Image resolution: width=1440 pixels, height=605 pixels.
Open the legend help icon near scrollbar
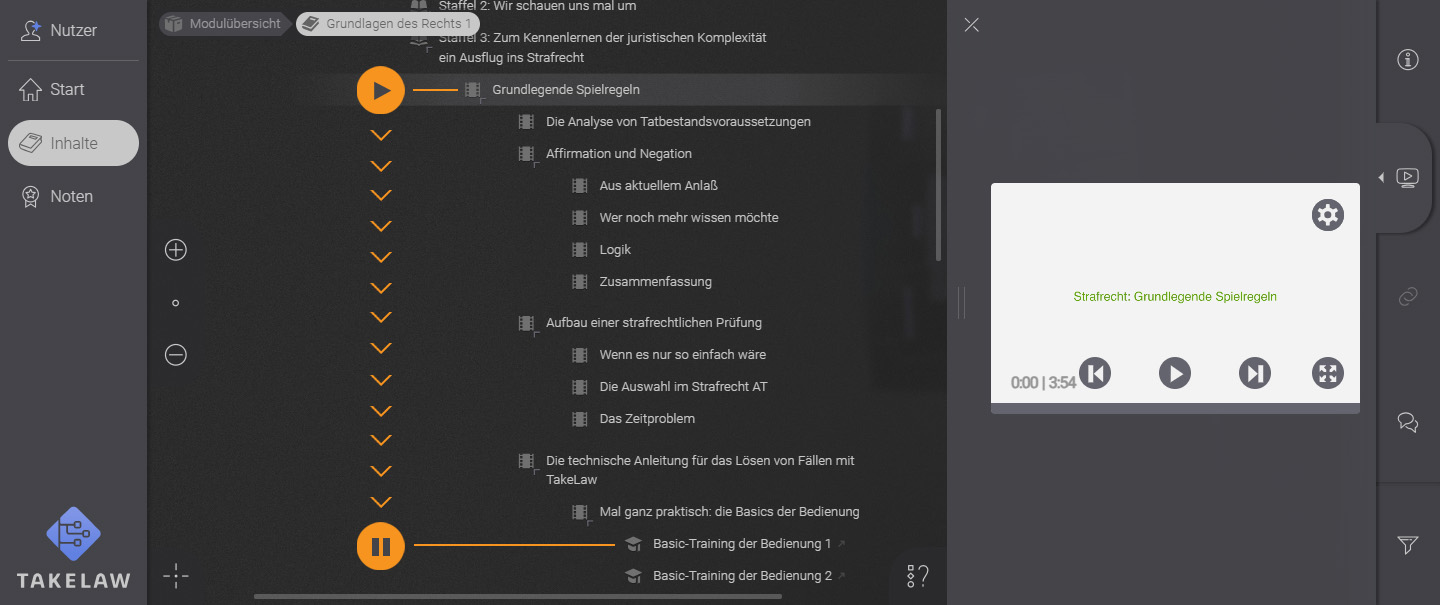pos(915,575)
